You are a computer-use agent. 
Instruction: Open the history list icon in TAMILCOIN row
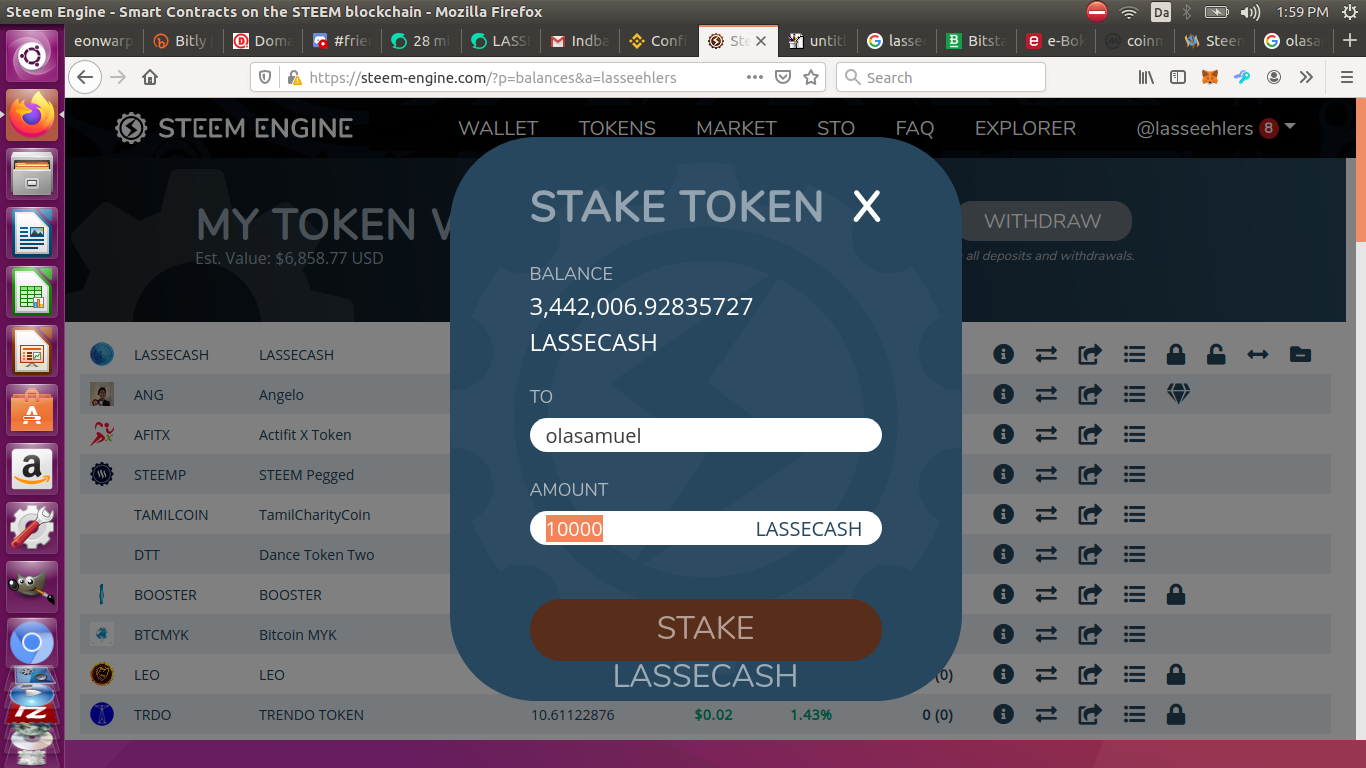point(1134,514)
